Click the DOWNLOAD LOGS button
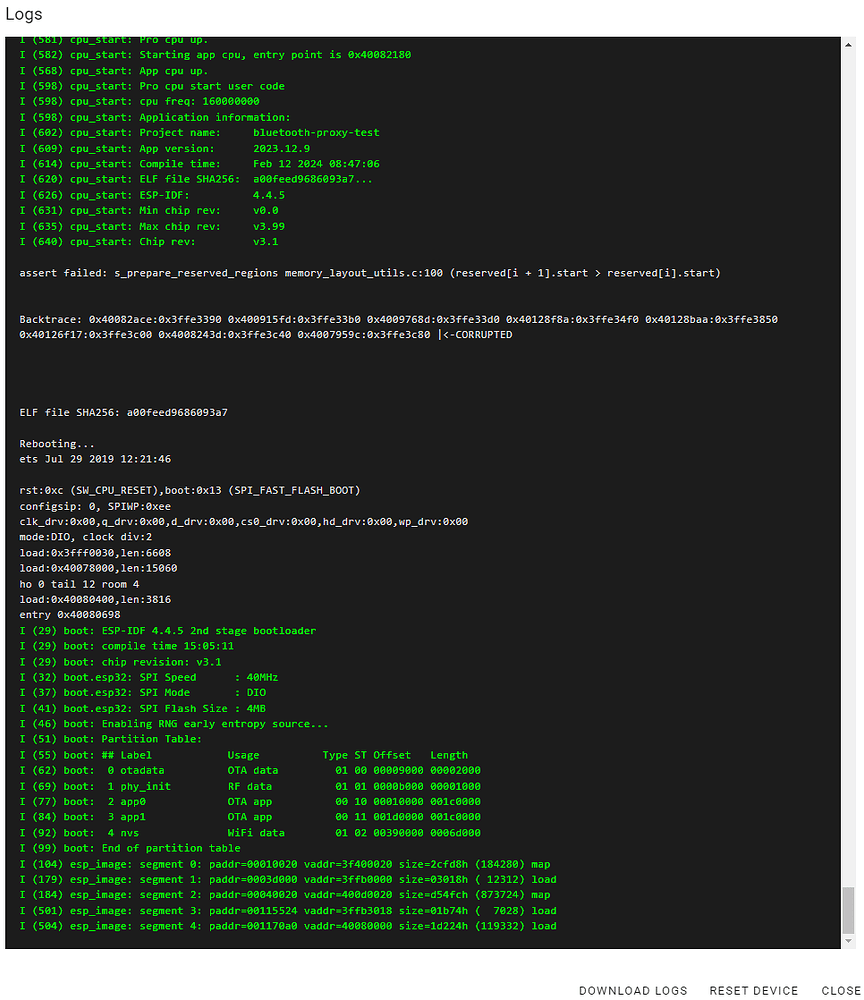Viewport: 864px width, 1000px height. coord(633,990)
